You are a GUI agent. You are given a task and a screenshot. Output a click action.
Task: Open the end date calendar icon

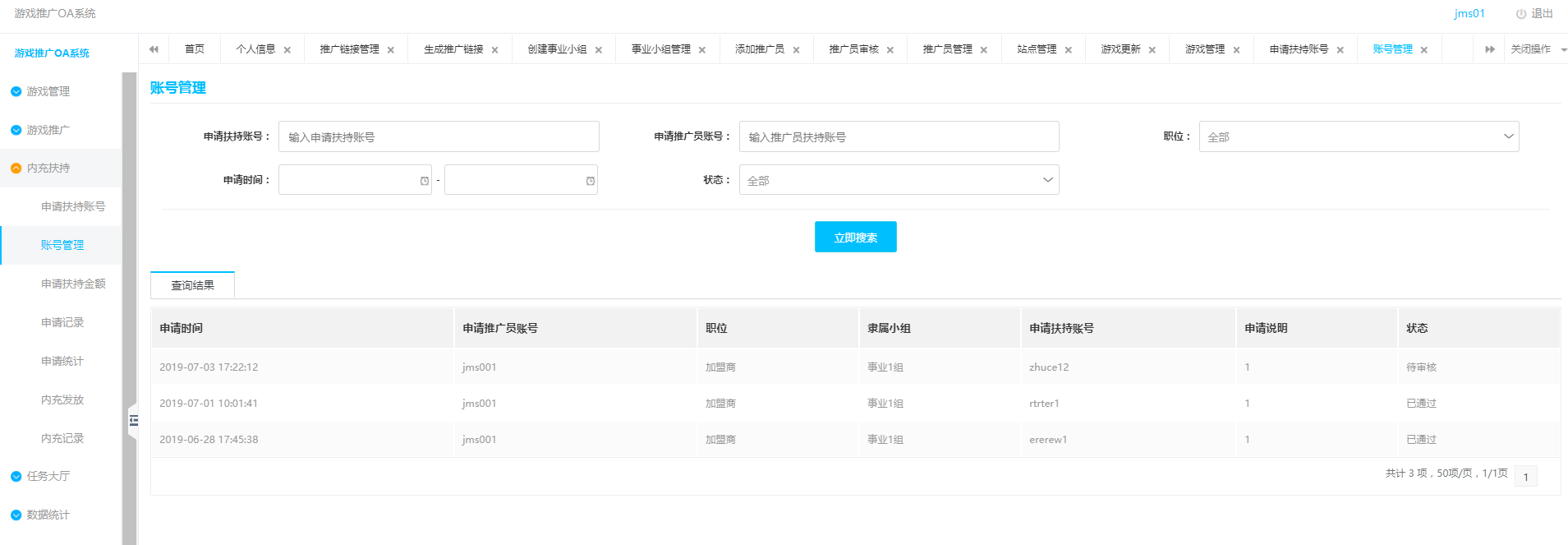pyautogui.click(x=591, y=181)
